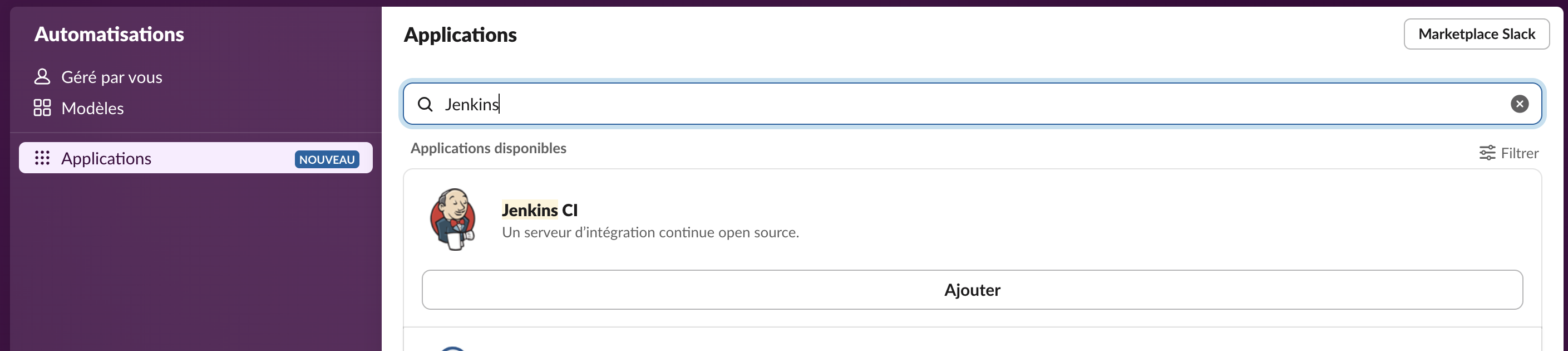Click the Filtrer sliders icon
The height and width of the screenshot is (351, 1568).
1487,153
